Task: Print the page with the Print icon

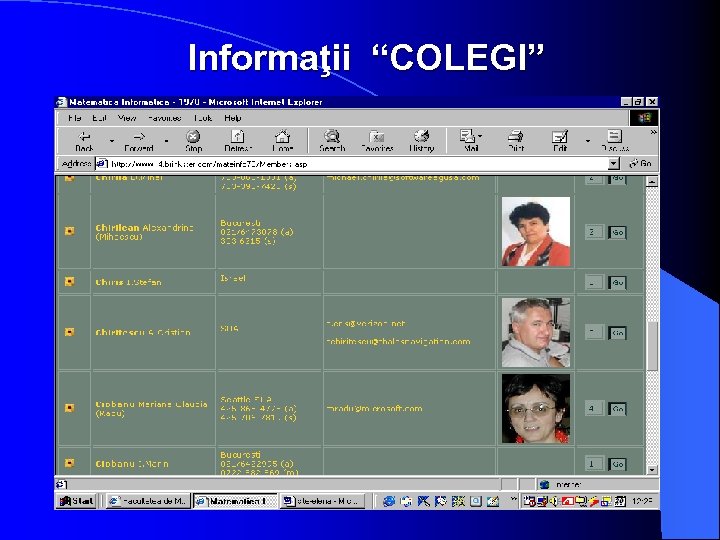Action: coord(516,141)
